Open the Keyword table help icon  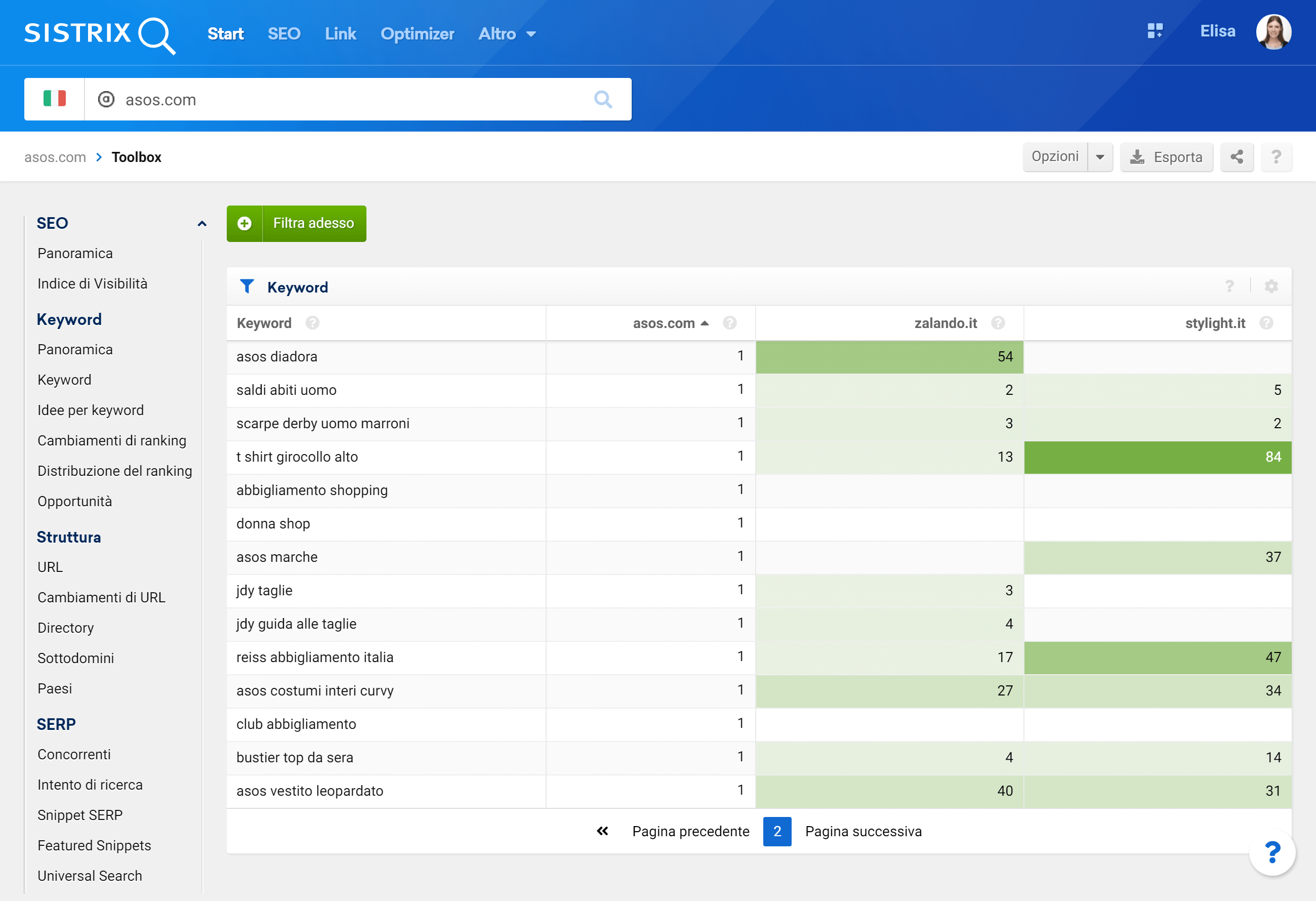pos(1229,286)
